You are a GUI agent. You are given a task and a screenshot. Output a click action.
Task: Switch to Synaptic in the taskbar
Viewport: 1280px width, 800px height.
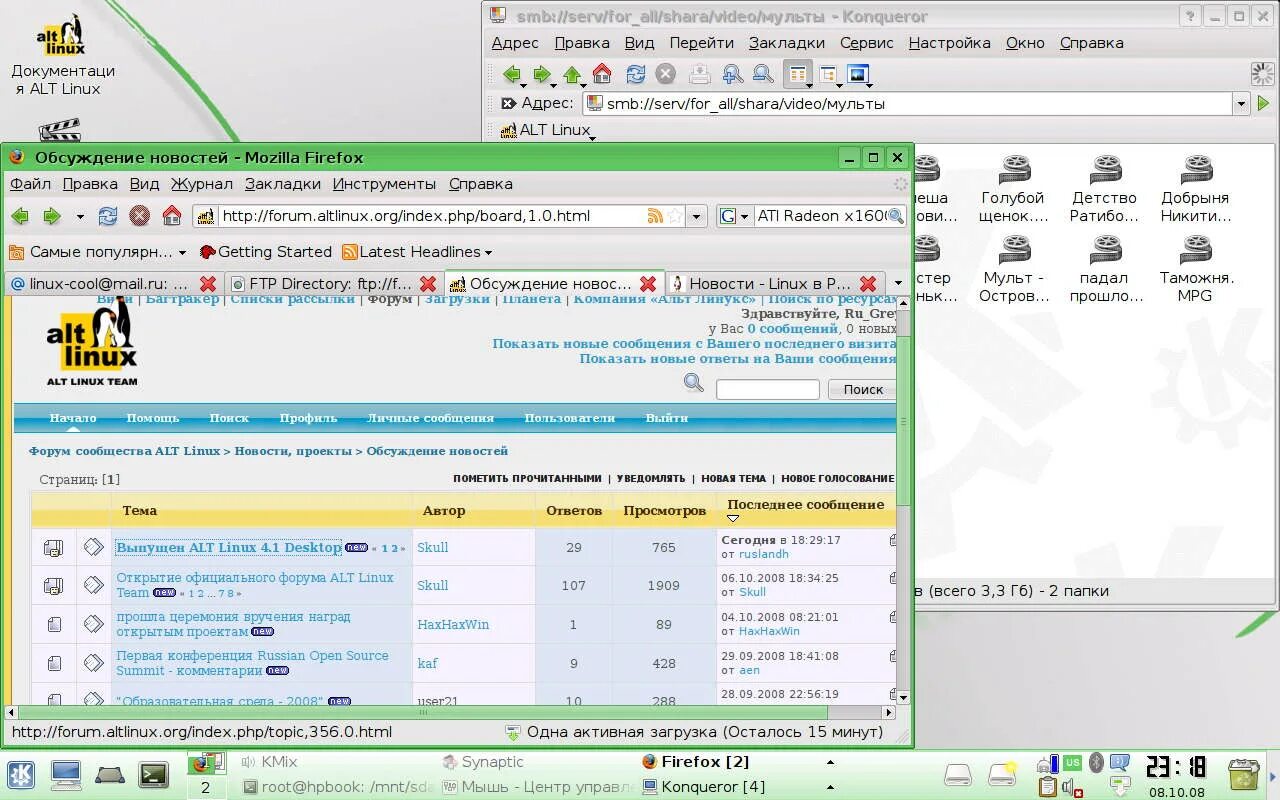pos(482,762)
